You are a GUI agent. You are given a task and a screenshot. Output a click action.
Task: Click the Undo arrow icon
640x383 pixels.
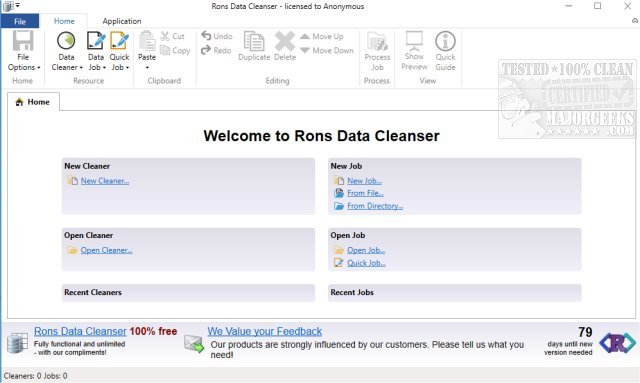(x=206, y=36)
